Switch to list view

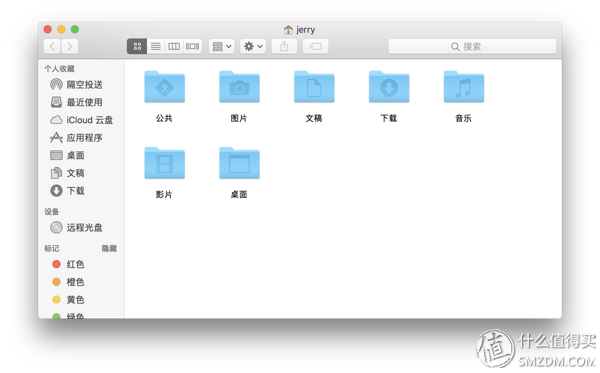pos(156,46)
